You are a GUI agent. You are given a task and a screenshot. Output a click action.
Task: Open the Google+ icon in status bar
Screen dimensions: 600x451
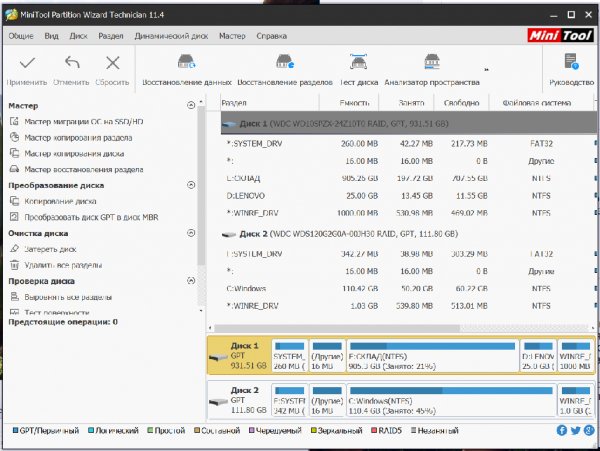[x=589, y=430]
